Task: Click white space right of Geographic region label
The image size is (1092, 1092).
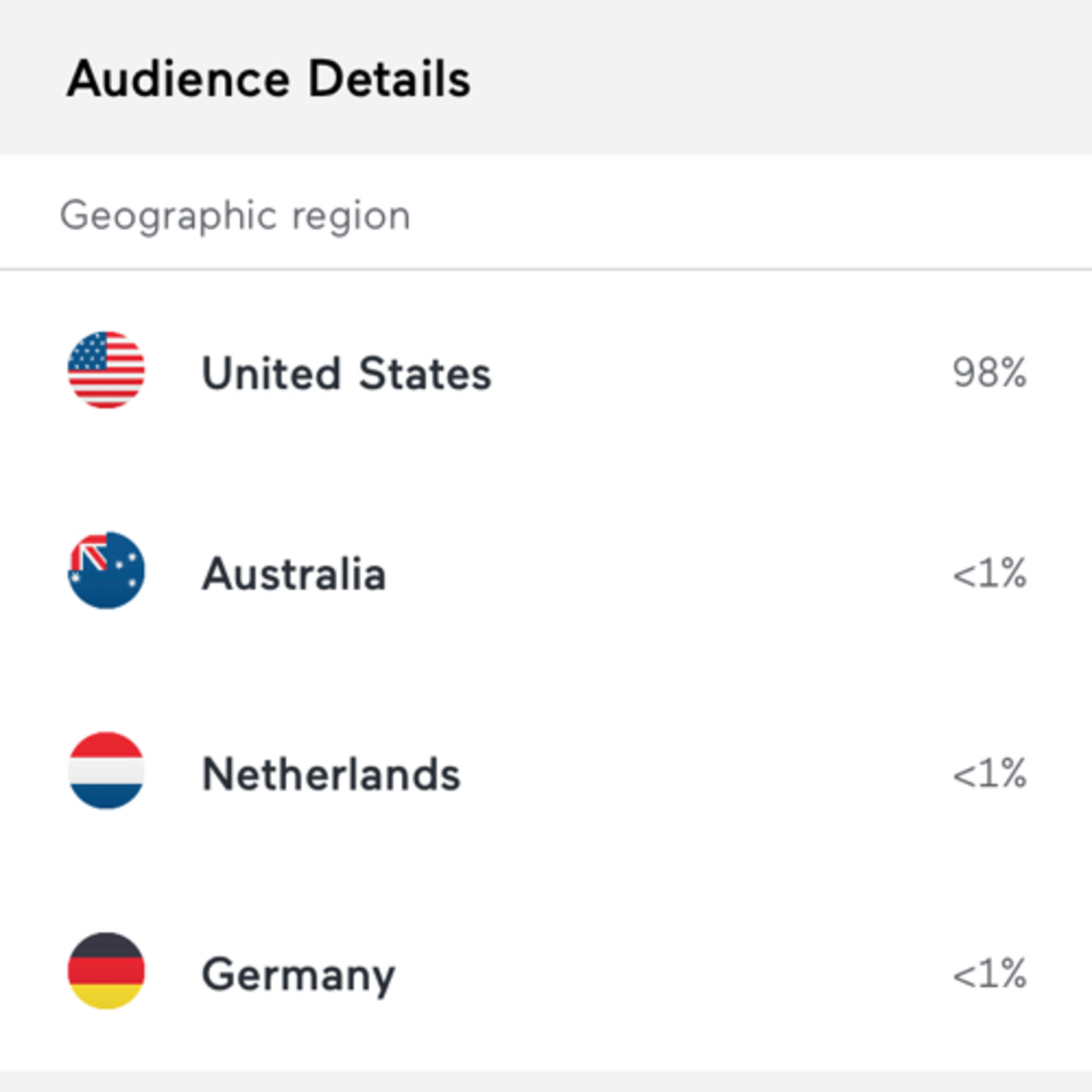Action: pos(735,216)
